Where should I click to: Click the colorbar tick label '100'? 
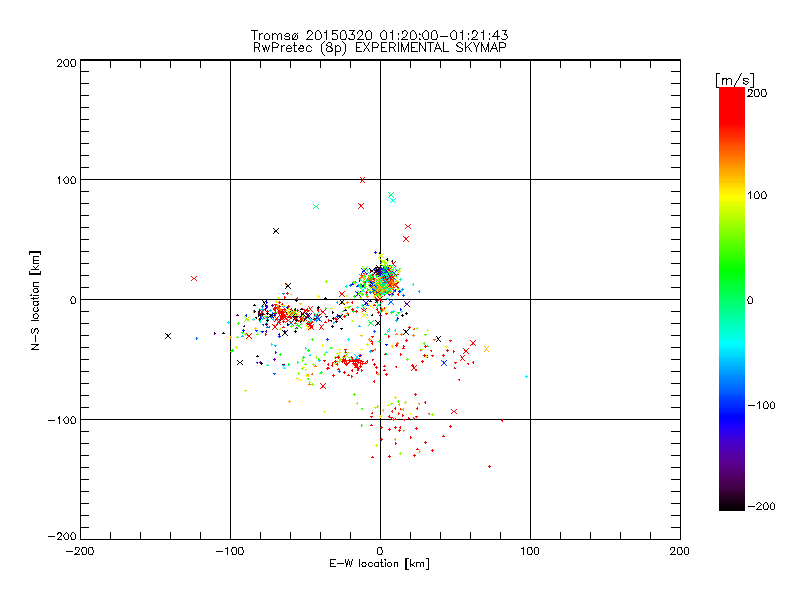click(x=757, y=195)
